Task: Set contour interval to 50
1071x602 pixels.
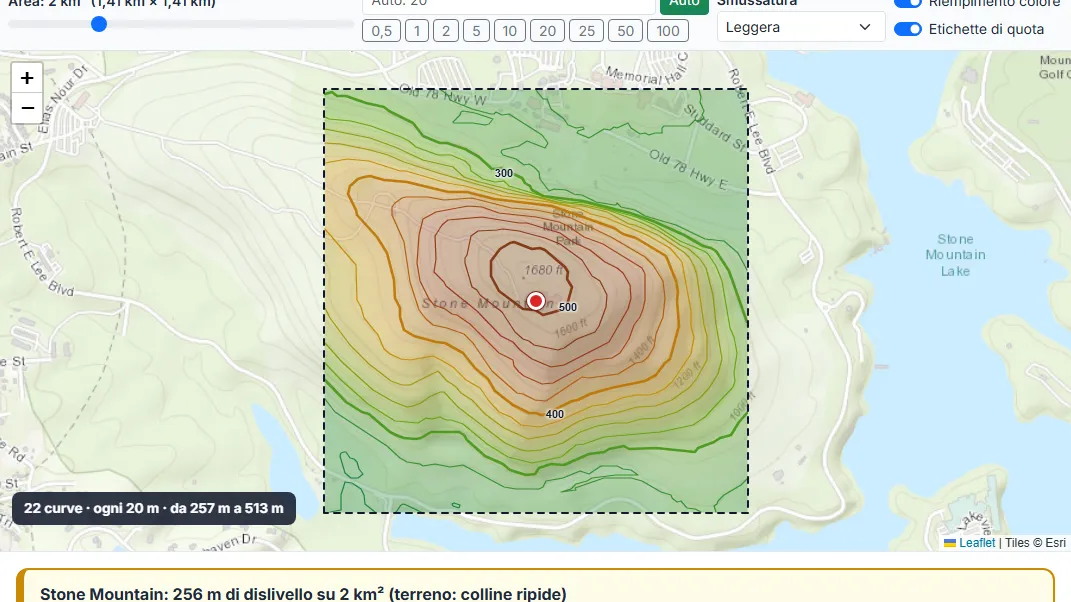Action: [x=626, y=31]
